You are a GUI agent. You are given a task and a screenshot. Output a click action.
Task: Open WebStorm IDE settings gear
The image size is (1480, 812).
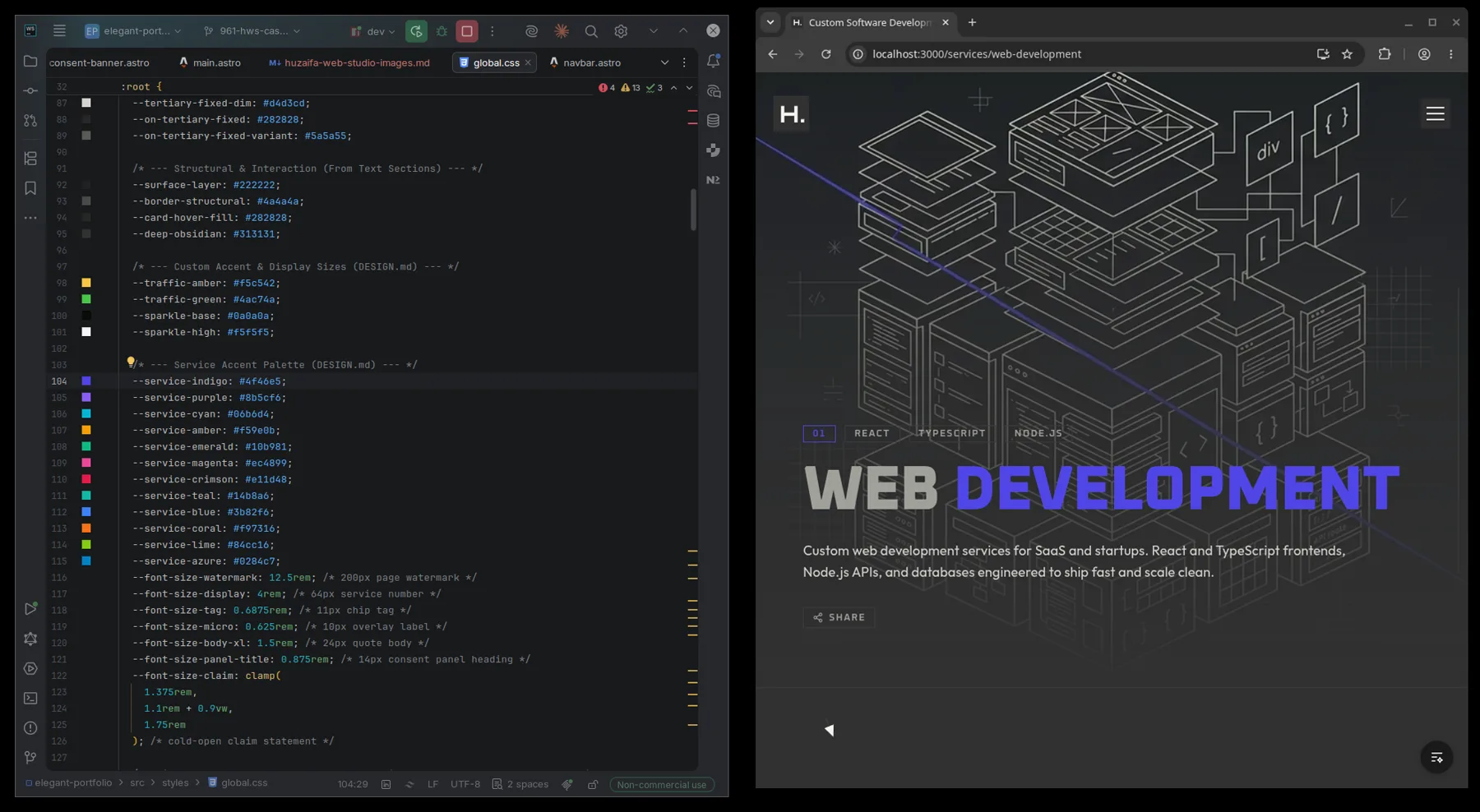pyautogui.click(x=621, y=31)
